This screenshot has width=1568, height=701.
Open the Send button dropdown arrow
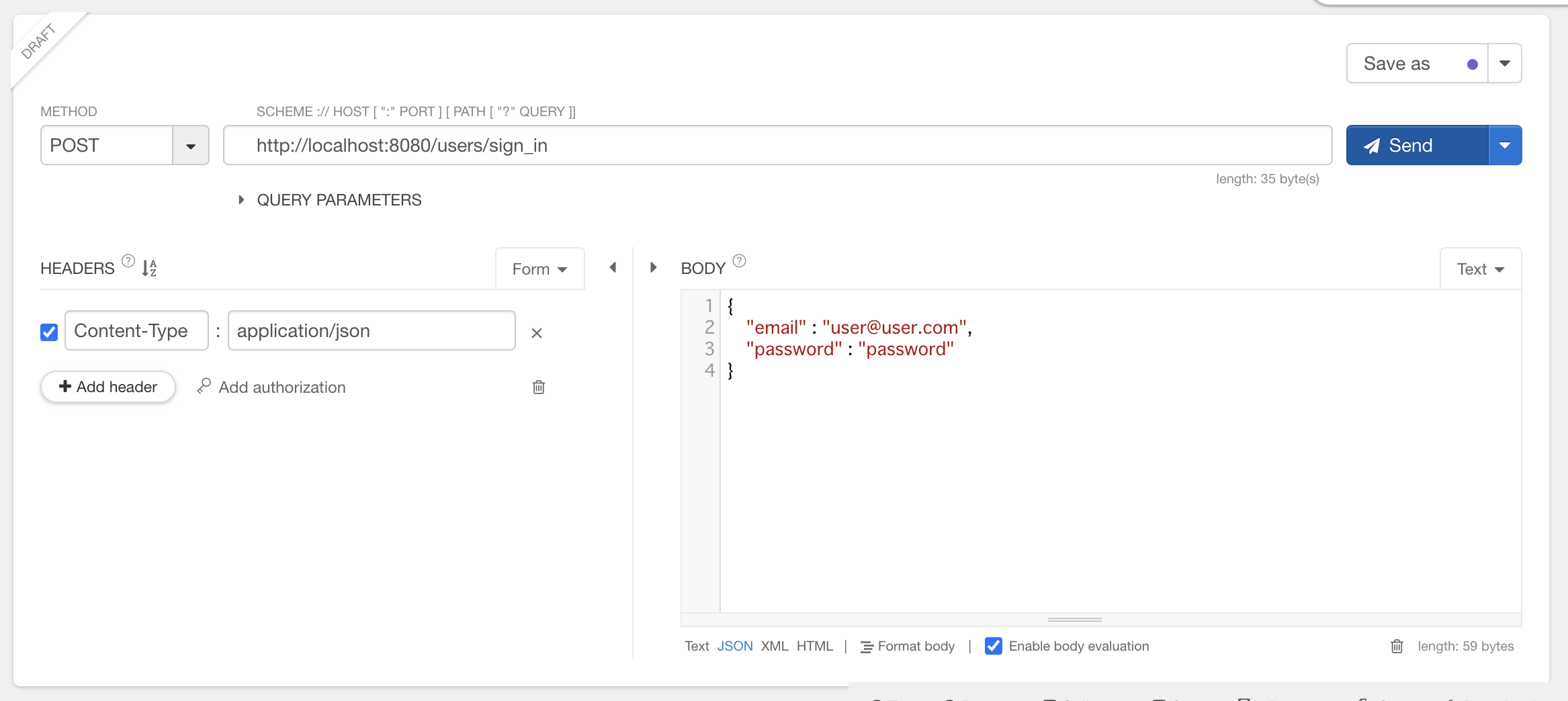point(1505,146)
